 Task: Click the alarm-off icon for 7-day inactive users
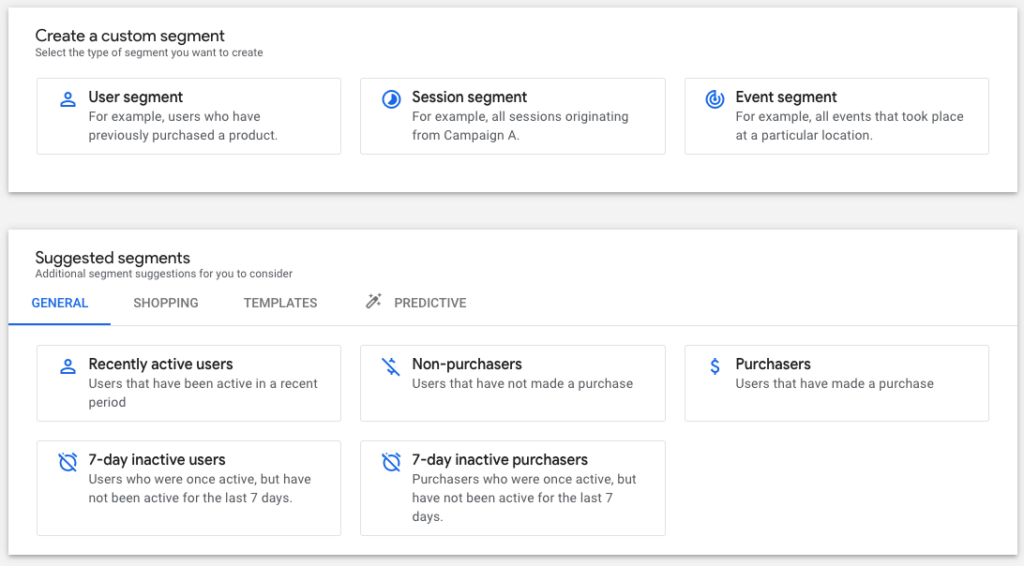(x=68, y=462)
